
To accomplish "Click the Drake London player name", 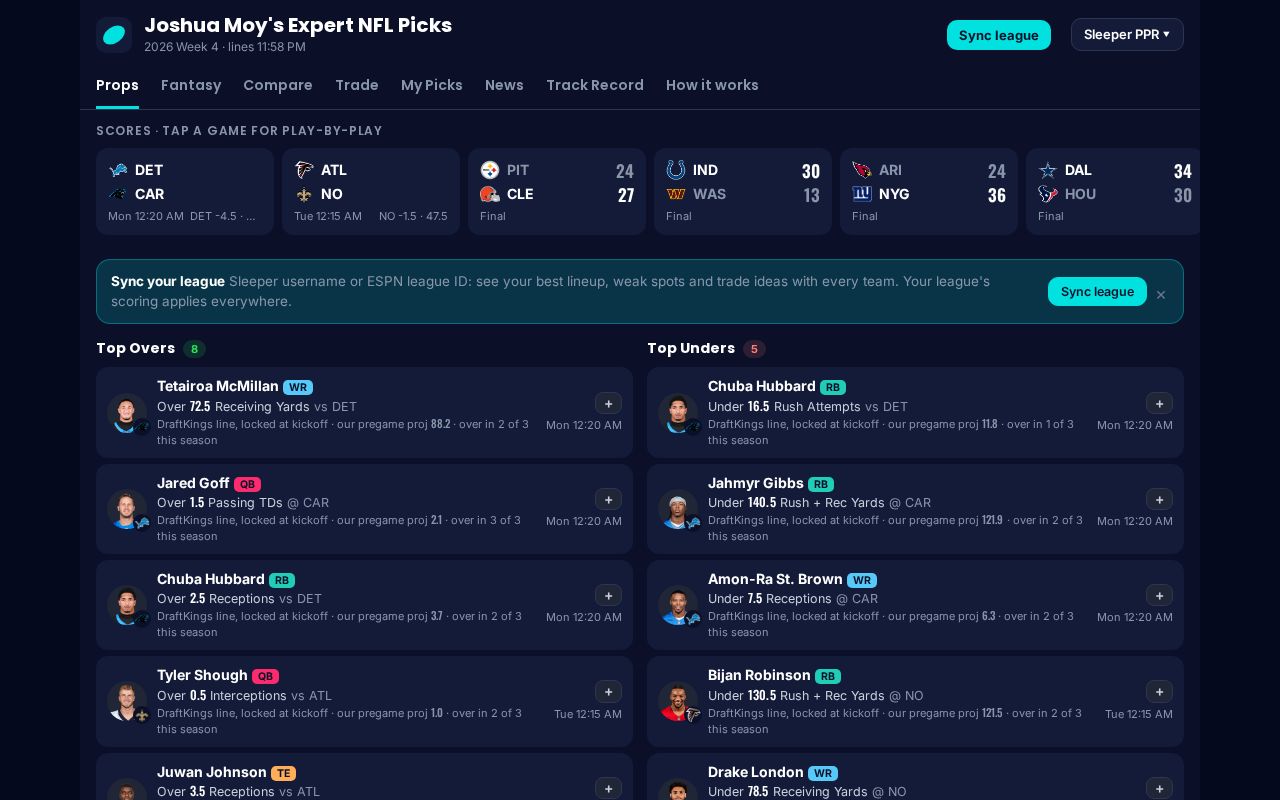I will click(756, 771).
